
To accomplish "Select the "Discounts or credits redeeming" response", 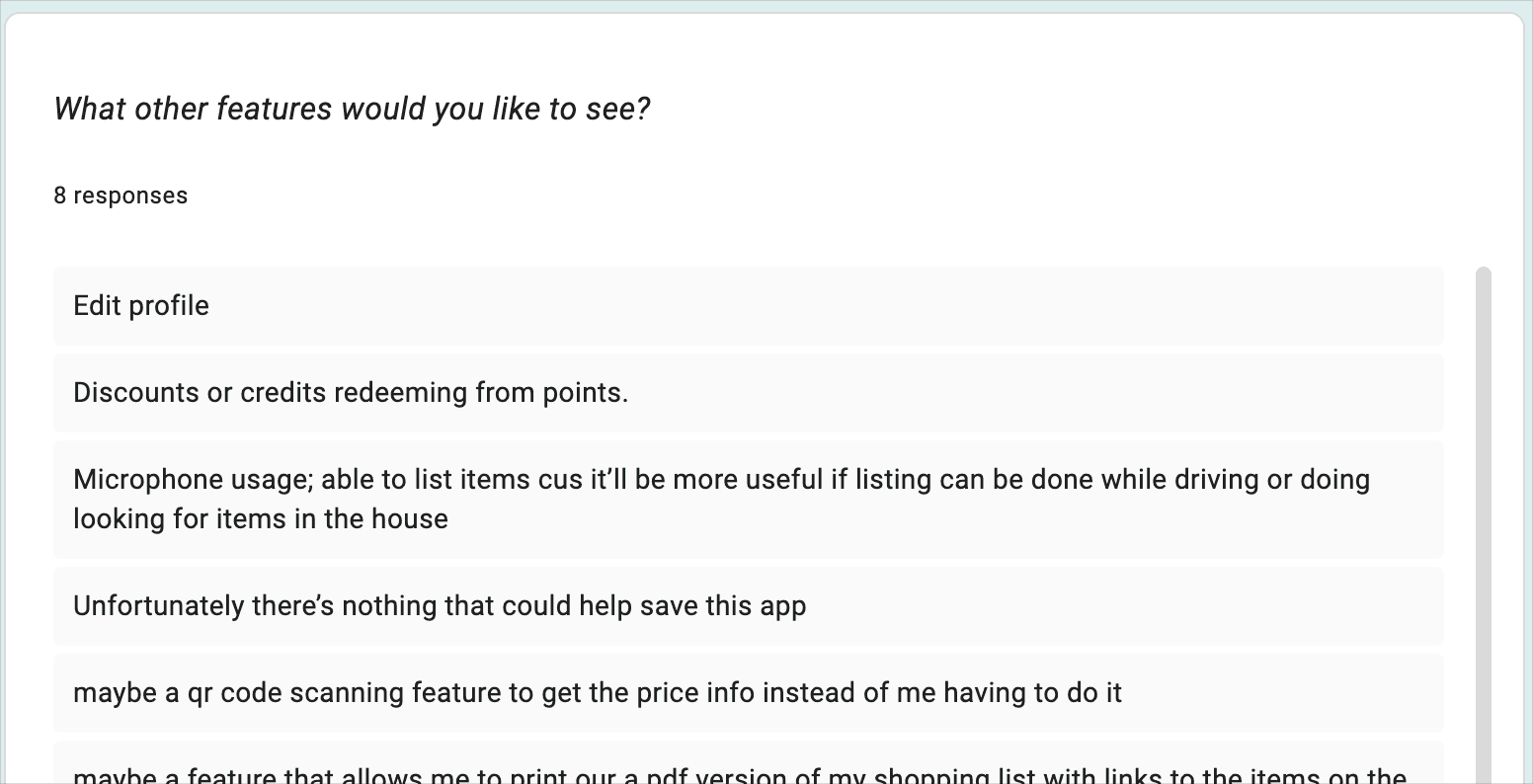I will (748, 393).
